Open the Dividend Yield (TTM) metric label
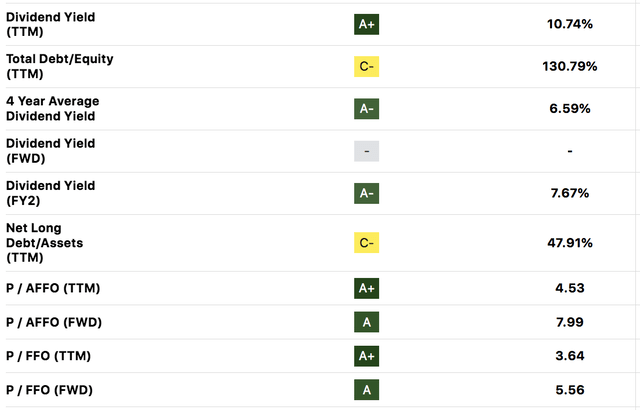The image size is (640, 410). pos(49,24)
